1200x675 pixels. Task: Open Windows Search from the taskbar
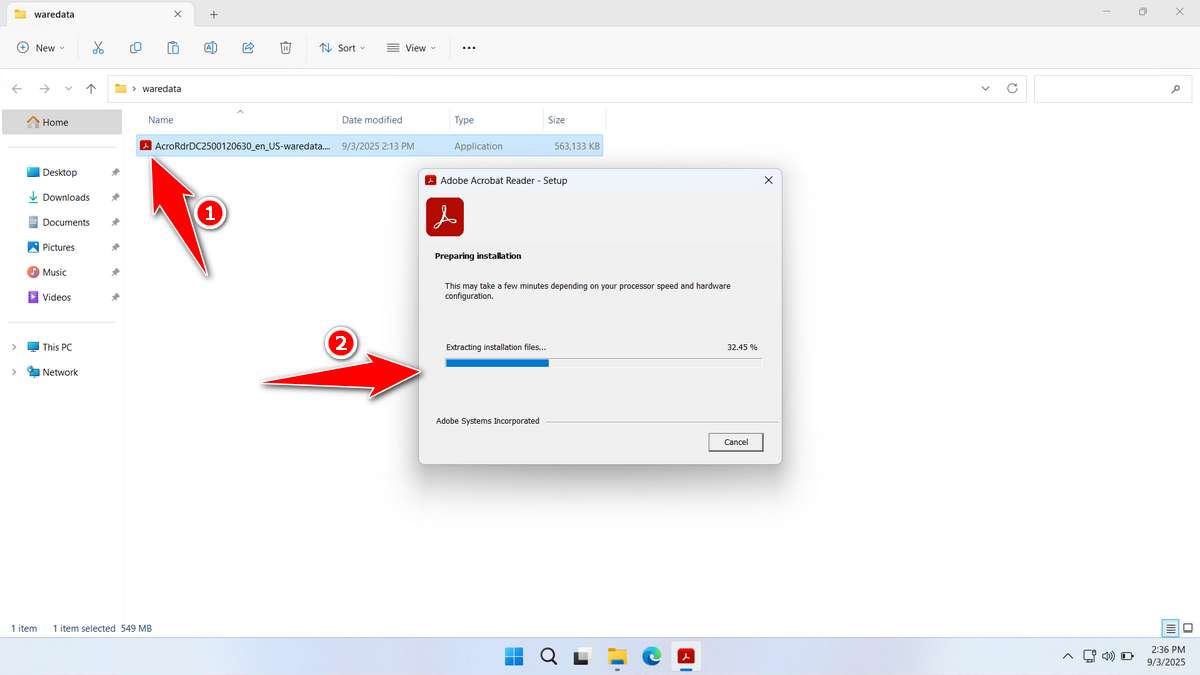(548, 657)
